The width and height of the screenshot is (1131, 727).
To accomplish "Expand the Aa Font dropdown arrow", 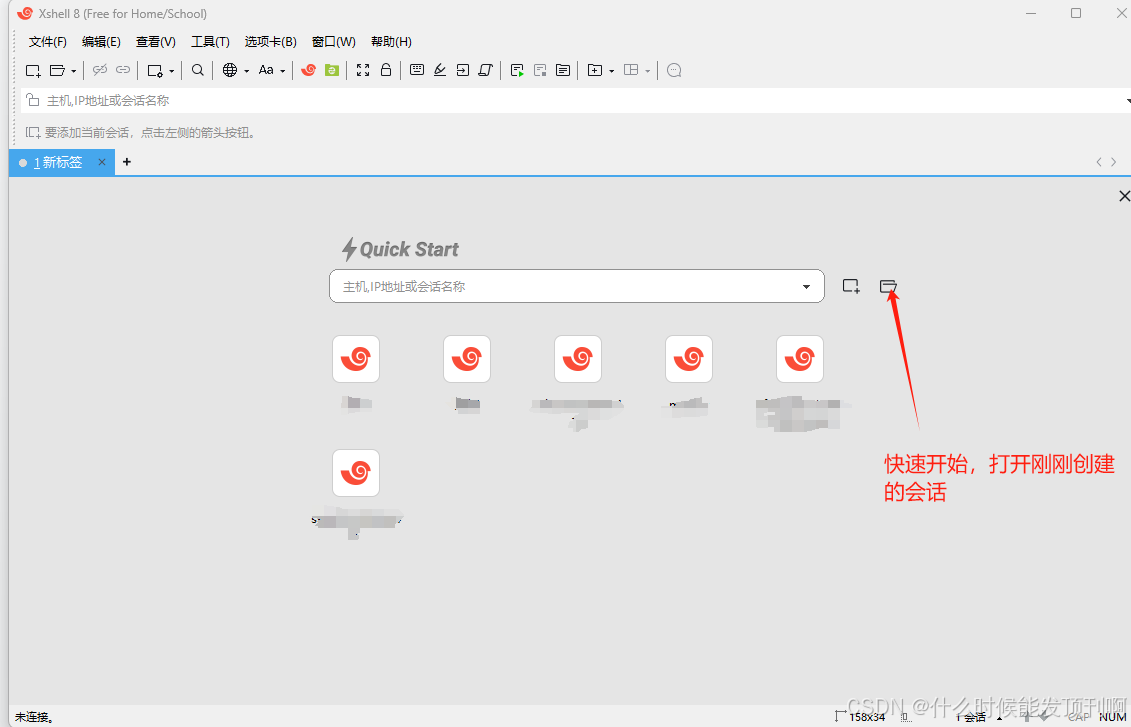I will 283,71.
